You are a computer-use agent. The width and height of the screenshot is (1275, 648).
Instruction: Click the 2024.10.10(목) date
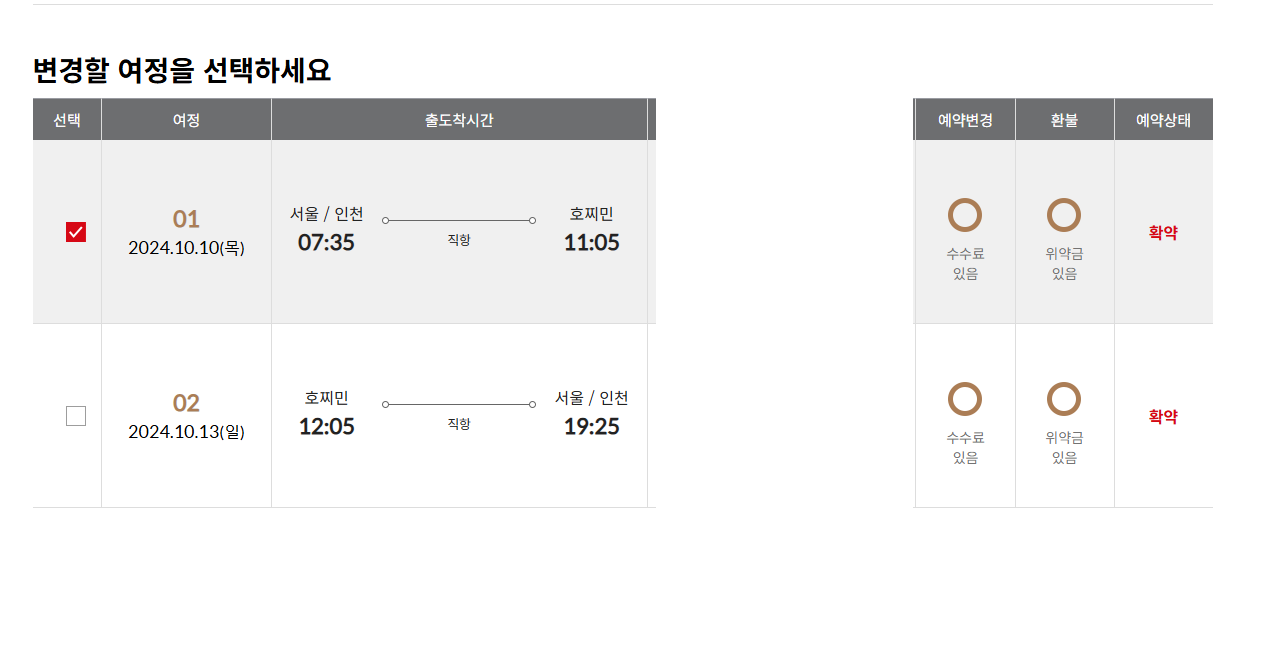pos(186,248)
